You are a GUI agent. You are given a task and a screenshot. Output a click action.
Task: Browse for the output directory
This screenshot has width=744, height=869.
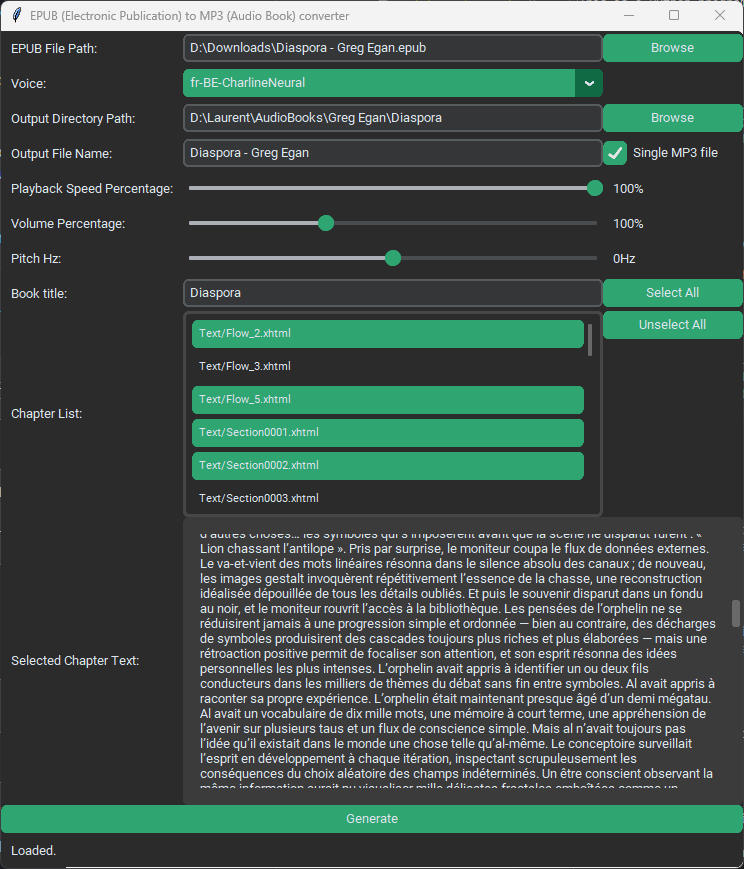672,117
